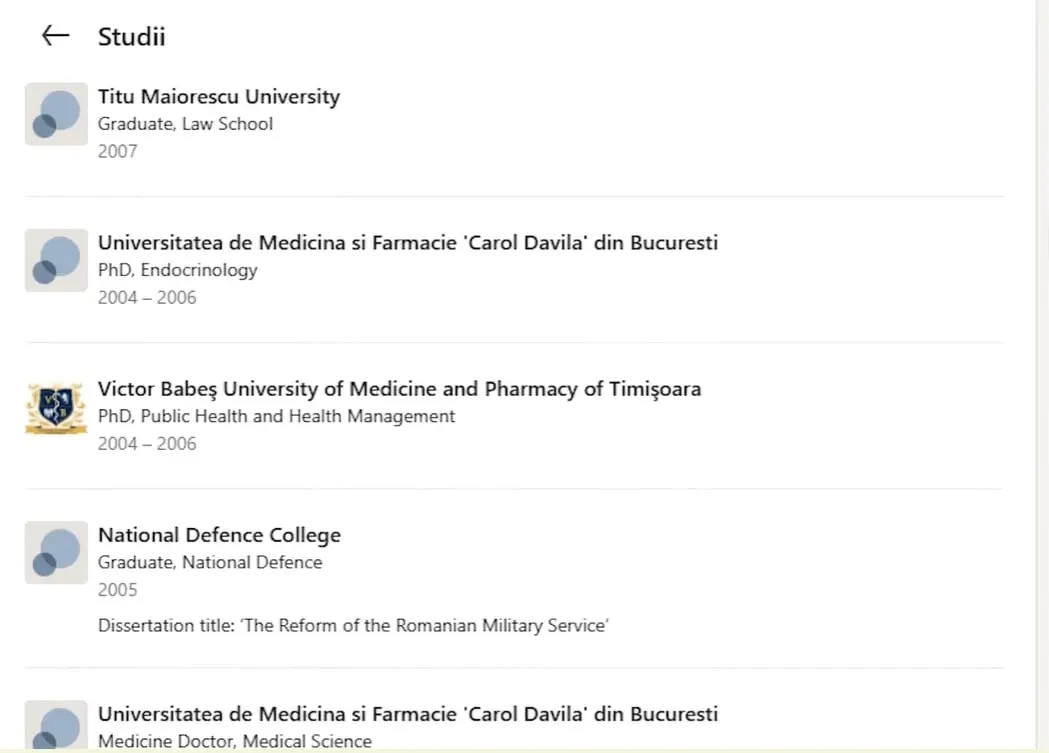Open Victor Babeş University crest logo
Image resolution: width=1049 pixels, height=753 pixels.
pyautogui.click(x=56, y=407)
